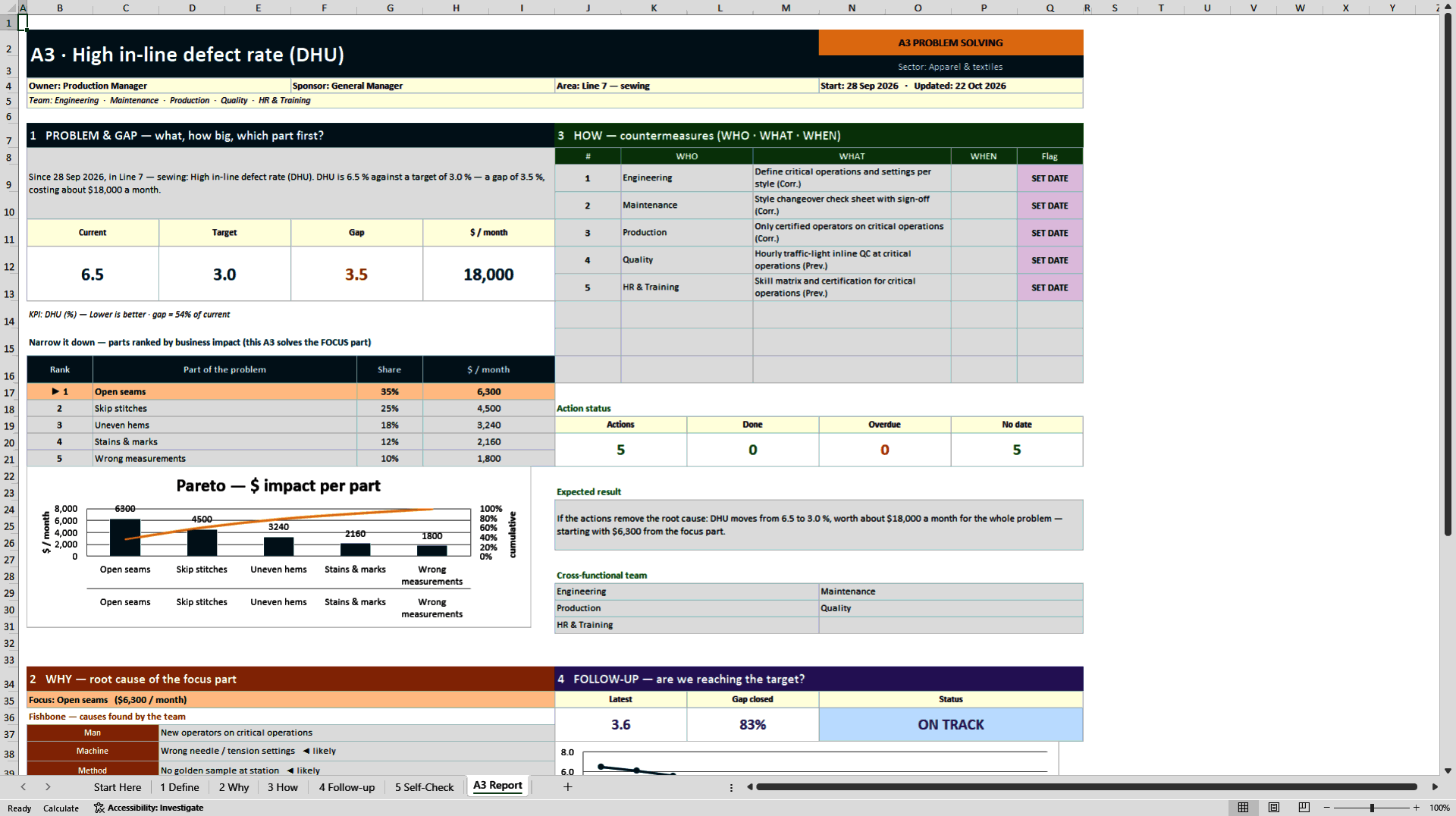Click the tab bar split handle dots
The width and height of the screenshot is (1456, 816).
(731, 787)
